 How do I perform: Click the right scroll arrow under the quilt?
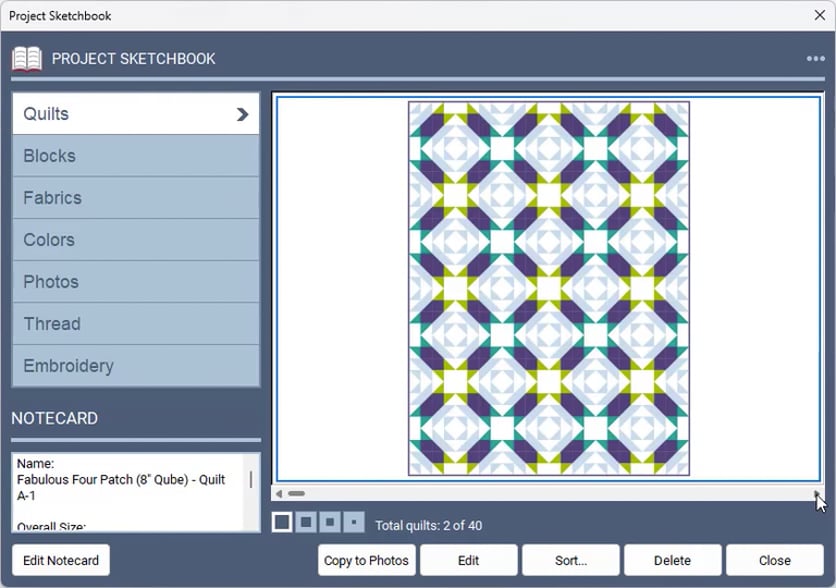pyautogui.click(x=816, y=494)
